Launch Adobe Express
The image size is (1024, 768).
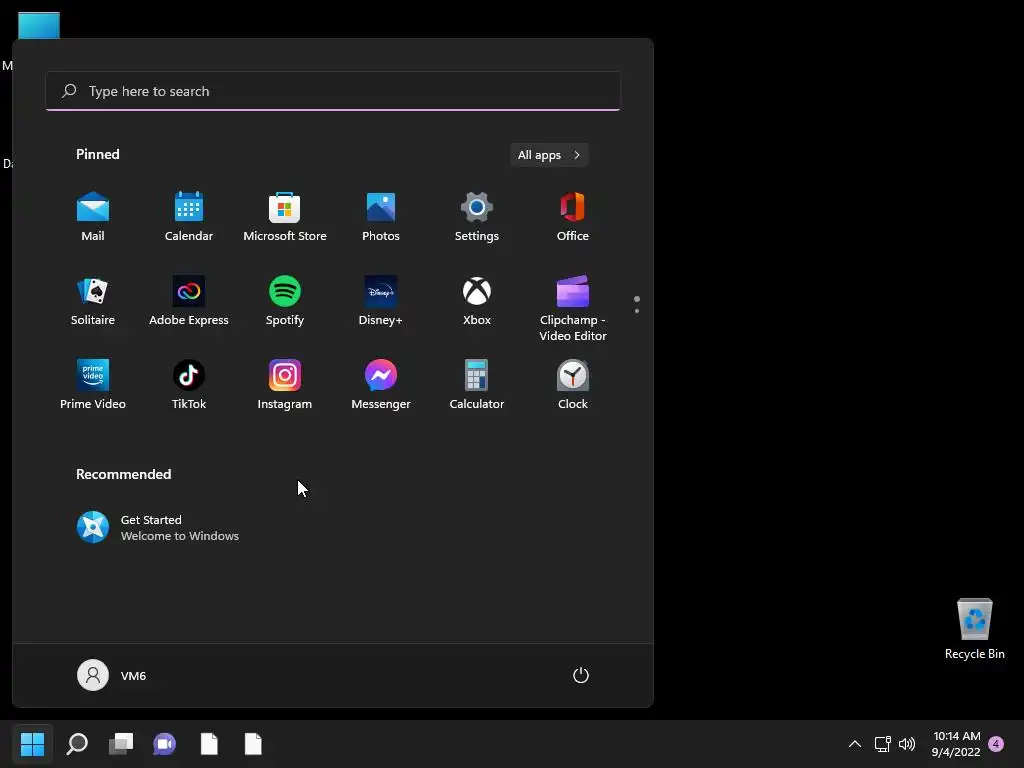(189, 301)
